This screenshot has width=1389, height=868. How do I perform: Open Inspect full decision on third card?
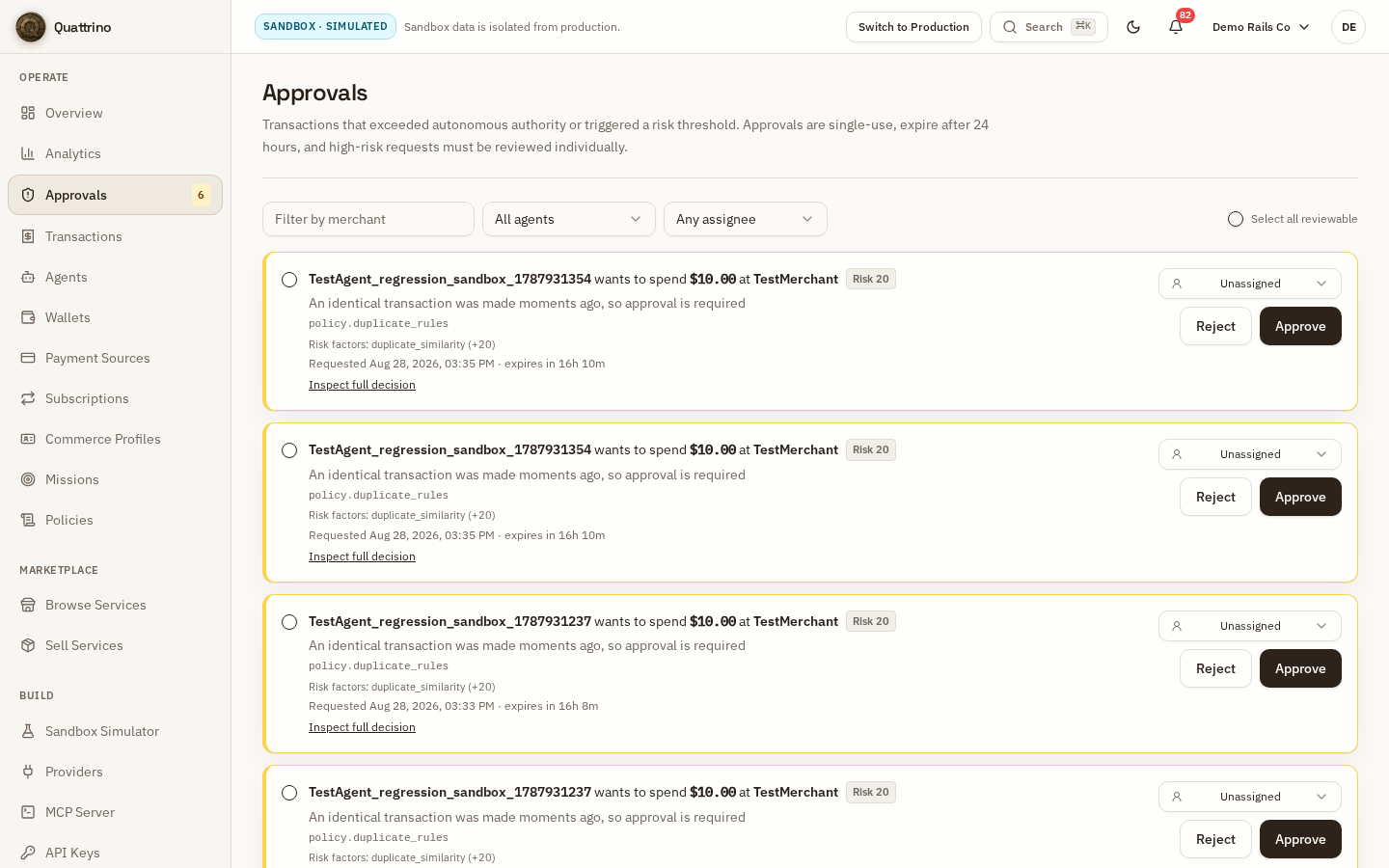(362, 727)
